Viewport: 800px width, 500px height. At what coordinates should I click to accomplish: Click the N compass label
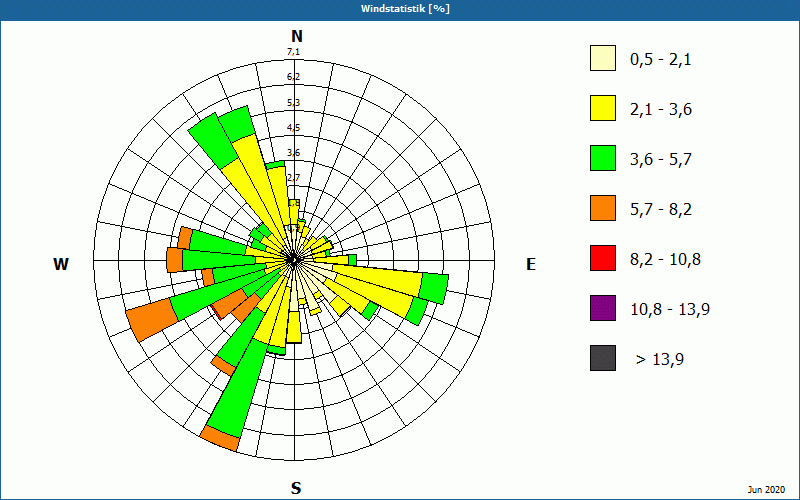pyautogui.click(x=296, y=36)
